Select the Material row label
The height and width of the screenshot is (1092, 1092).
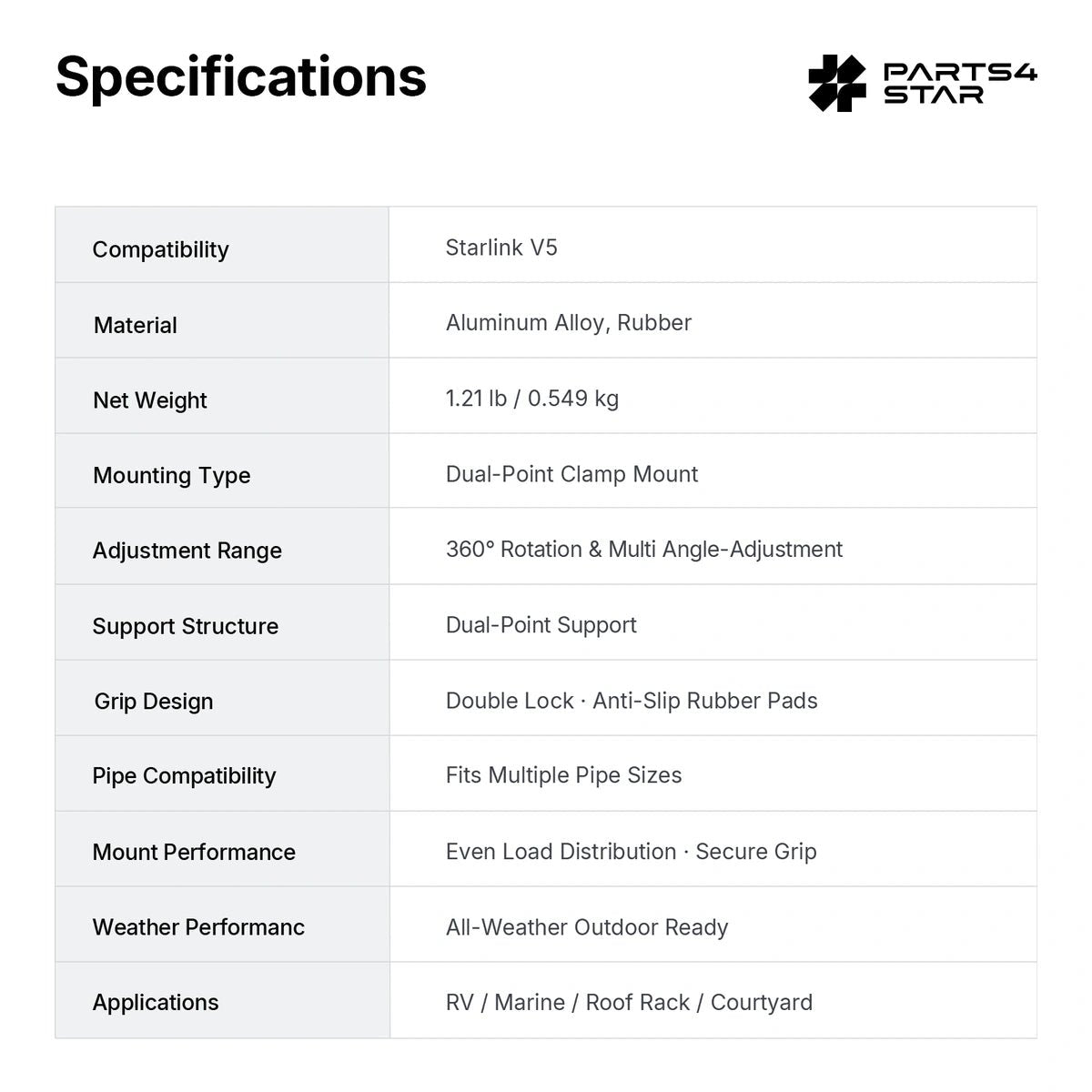(x=136, y=325)
